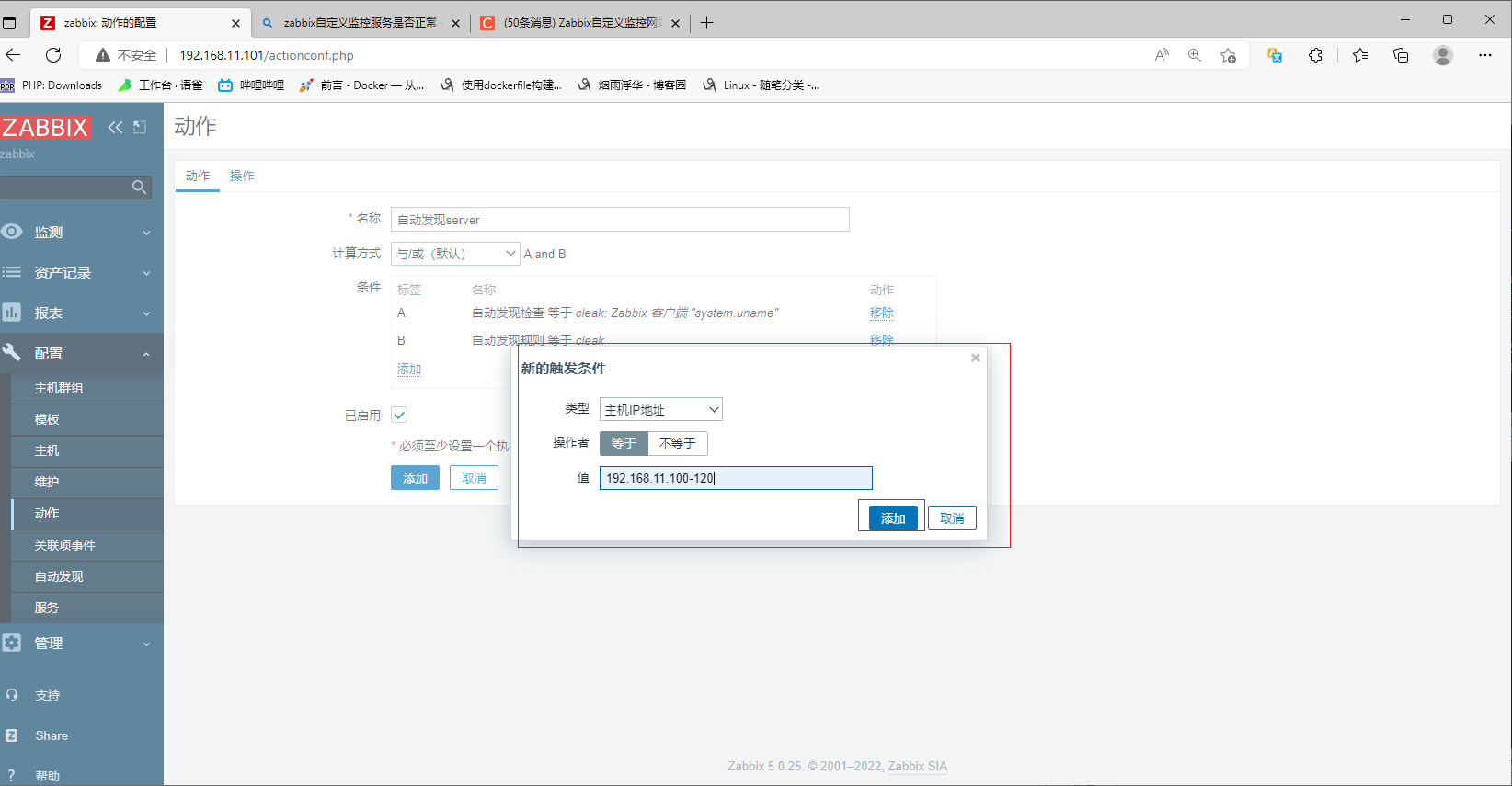Open the 计算方式 与/或 dropdown
The image size is (1512, 786).
tap(455, 254)
